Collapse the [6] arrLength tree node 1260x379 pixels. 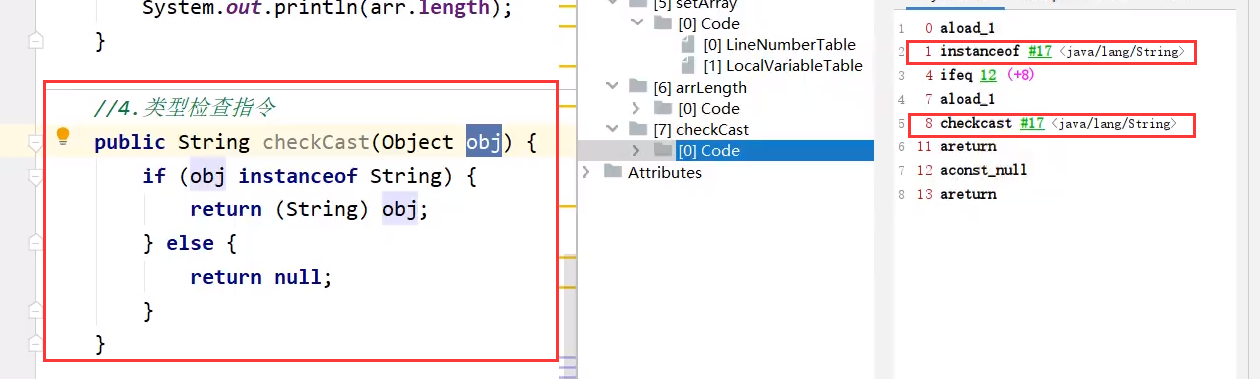click(612, 87)
